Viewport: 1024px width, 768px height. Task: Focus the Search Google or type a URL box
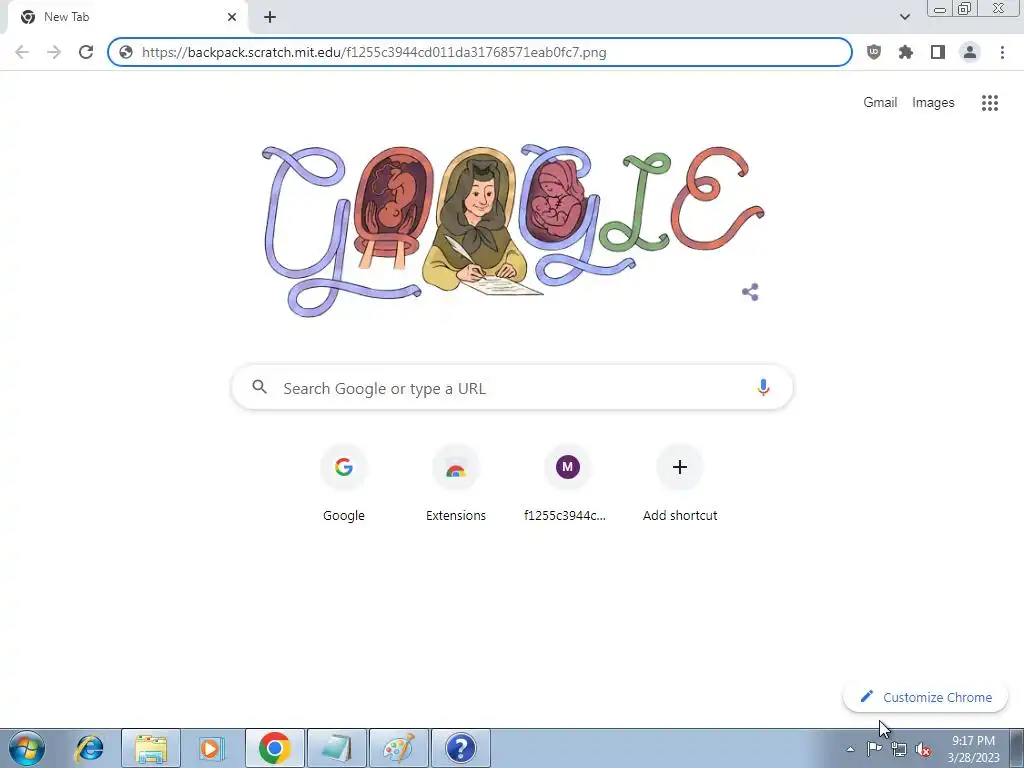tap(512, 388)
